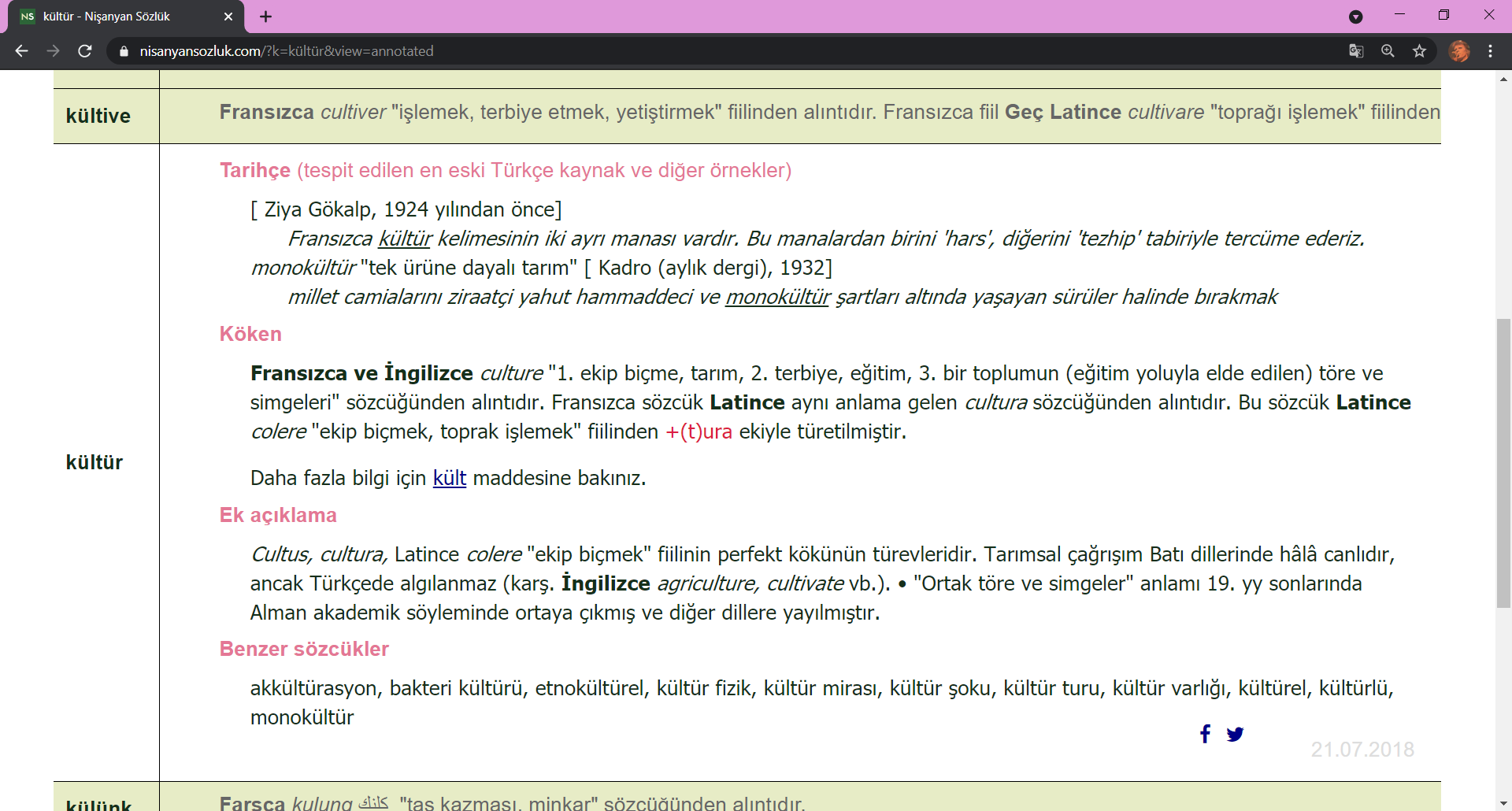The image size is (1512, 811).
Task: Click the Benzer sözcükler section heading
Action: [304, 649]
